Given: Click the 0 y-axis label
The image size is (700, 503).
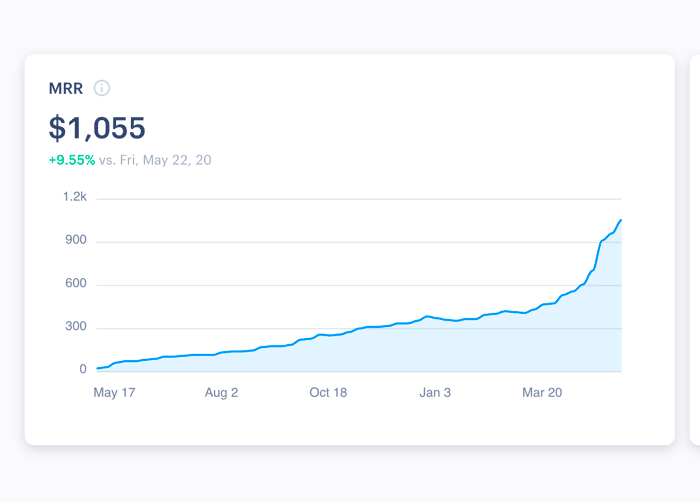Looking at the screenshot, I should [83, 369].
